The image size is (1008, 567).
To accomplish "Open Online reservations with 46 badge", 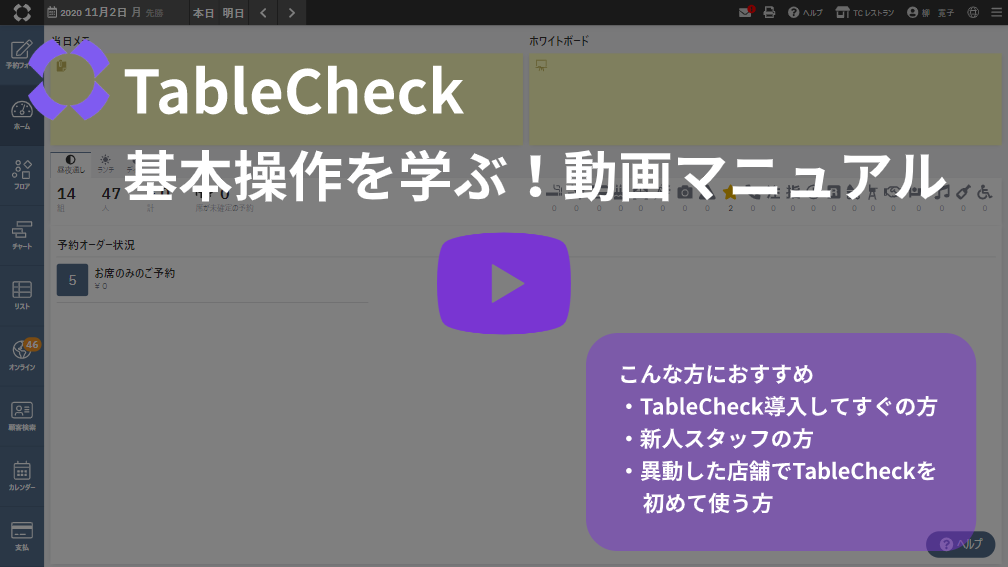I will coord(21,355).
